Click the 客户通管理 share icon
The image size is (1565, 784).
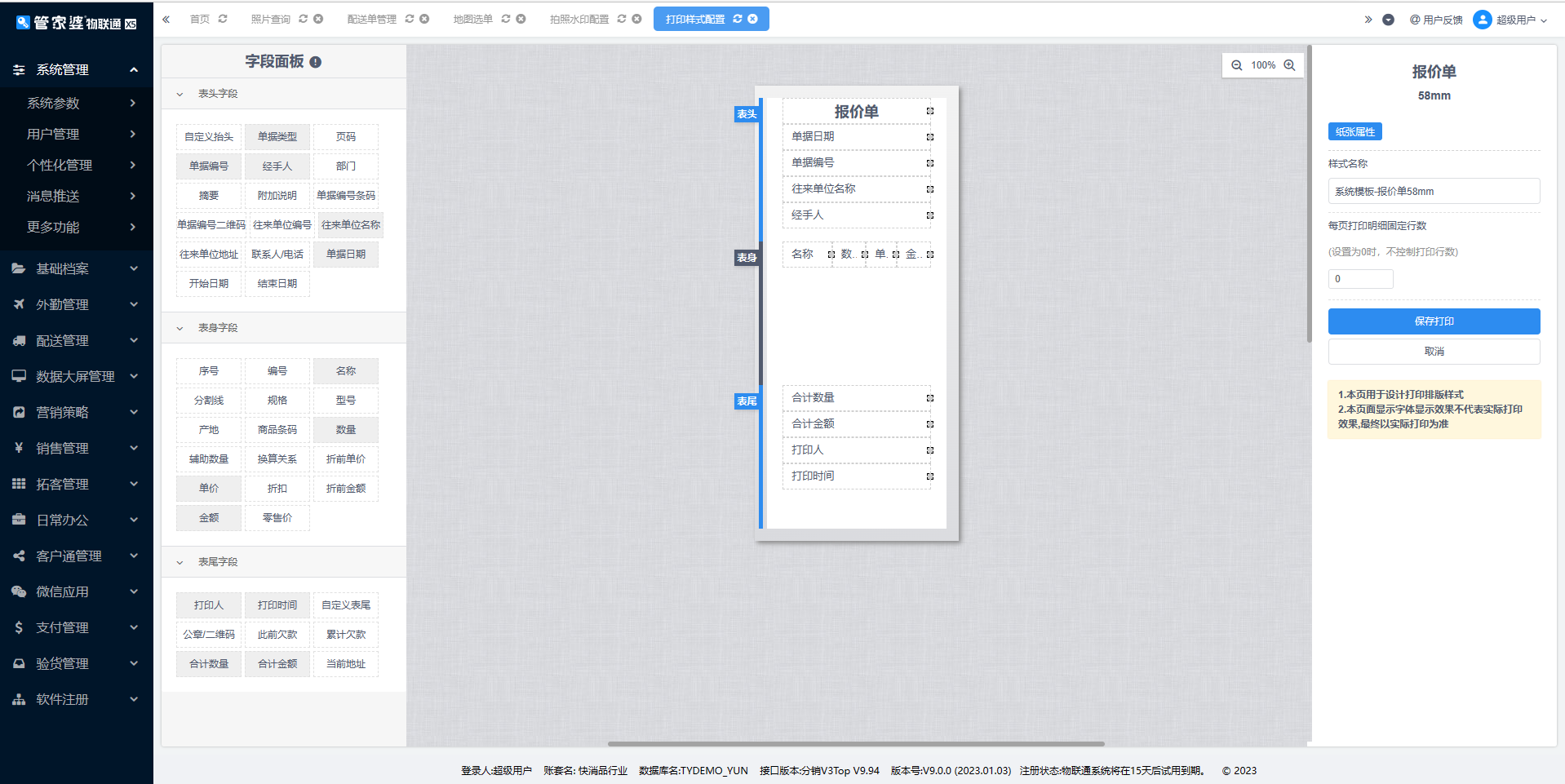tap(19, 556)
